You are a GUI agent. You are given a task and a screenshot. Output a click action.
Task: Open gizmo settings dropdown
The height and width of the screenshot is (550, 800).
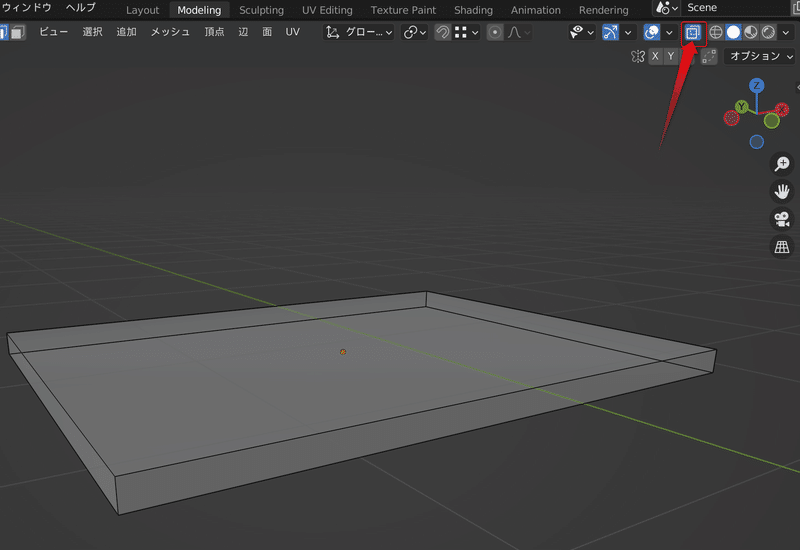[628, 33]
